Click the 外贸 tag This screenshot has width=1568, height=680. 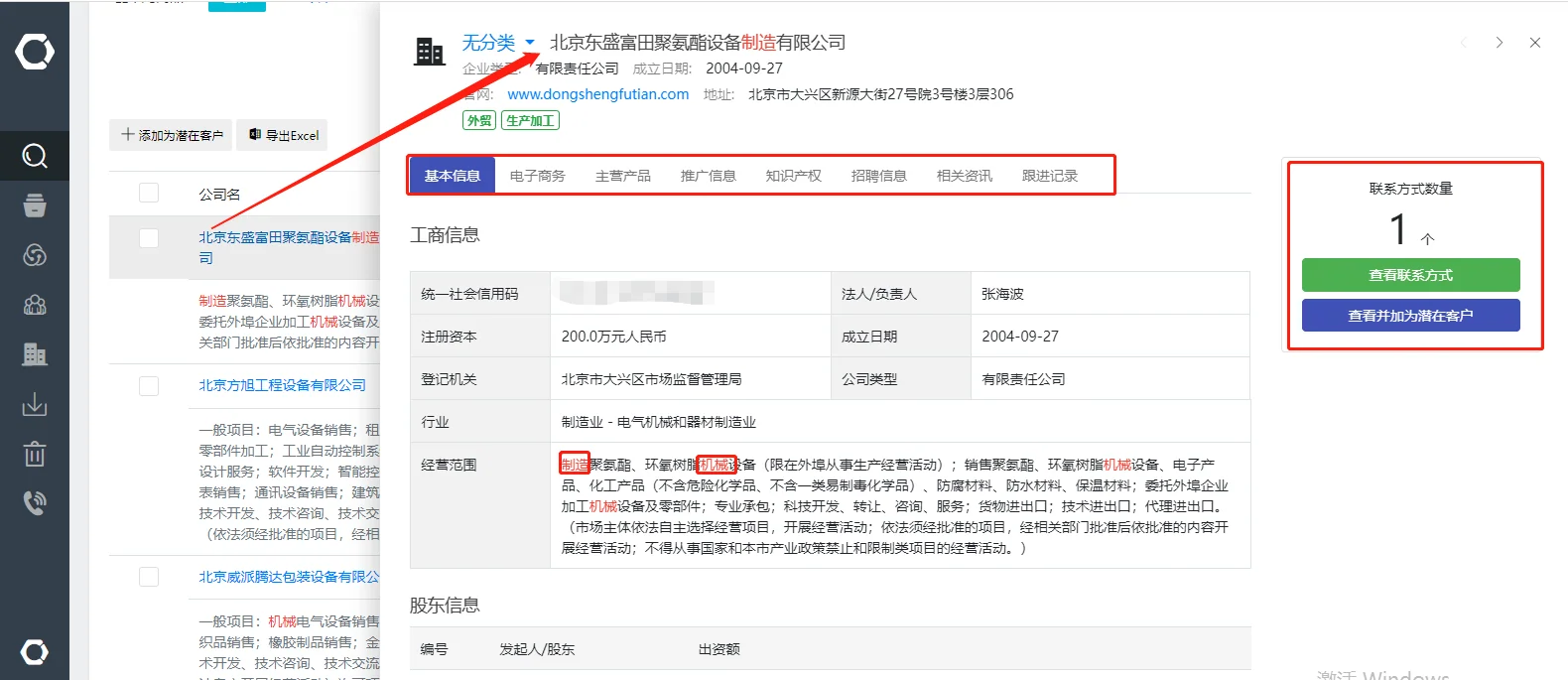(479, 120)
